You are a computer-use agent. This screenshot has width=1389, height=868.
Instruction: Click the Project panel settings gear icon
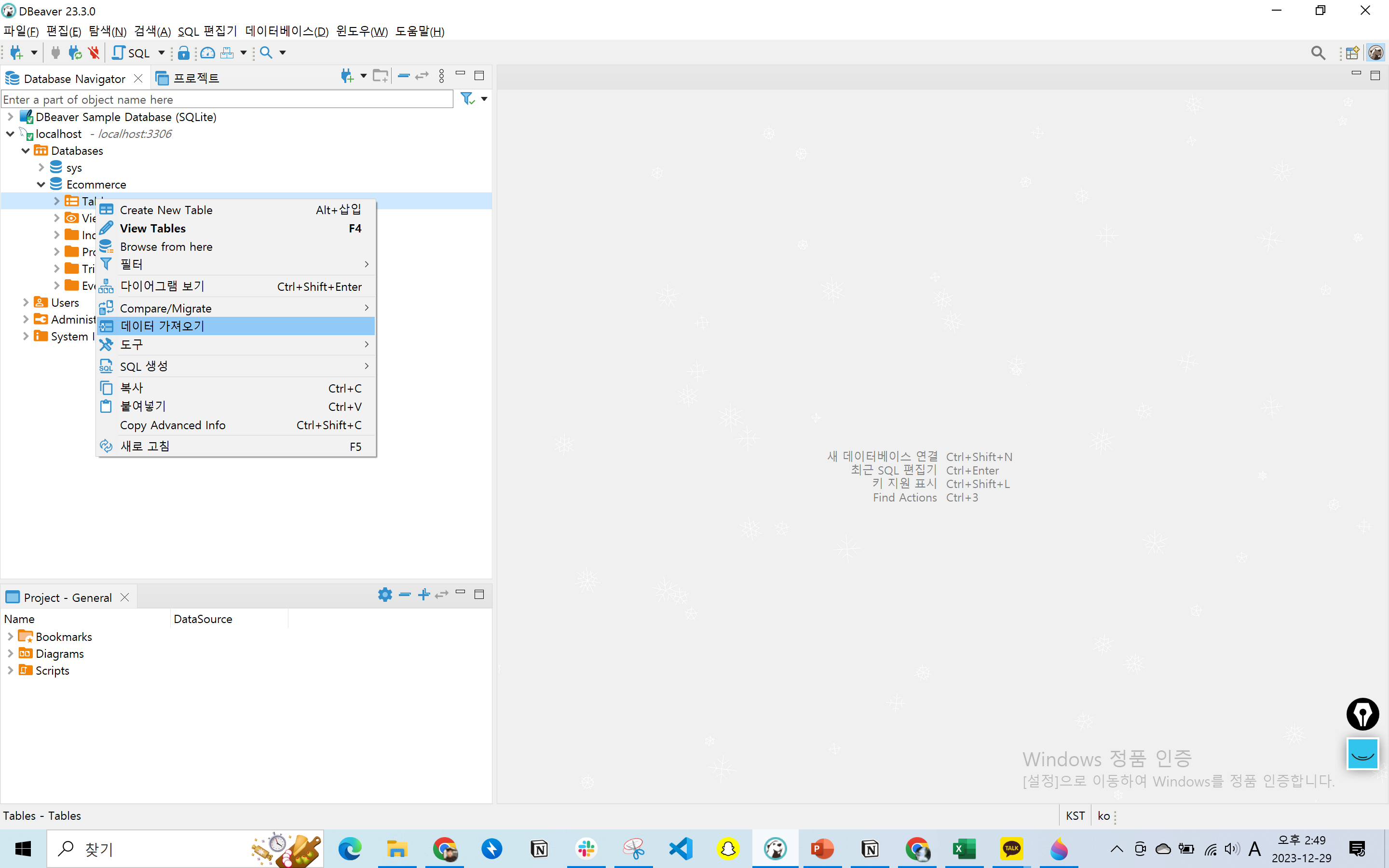384,595
